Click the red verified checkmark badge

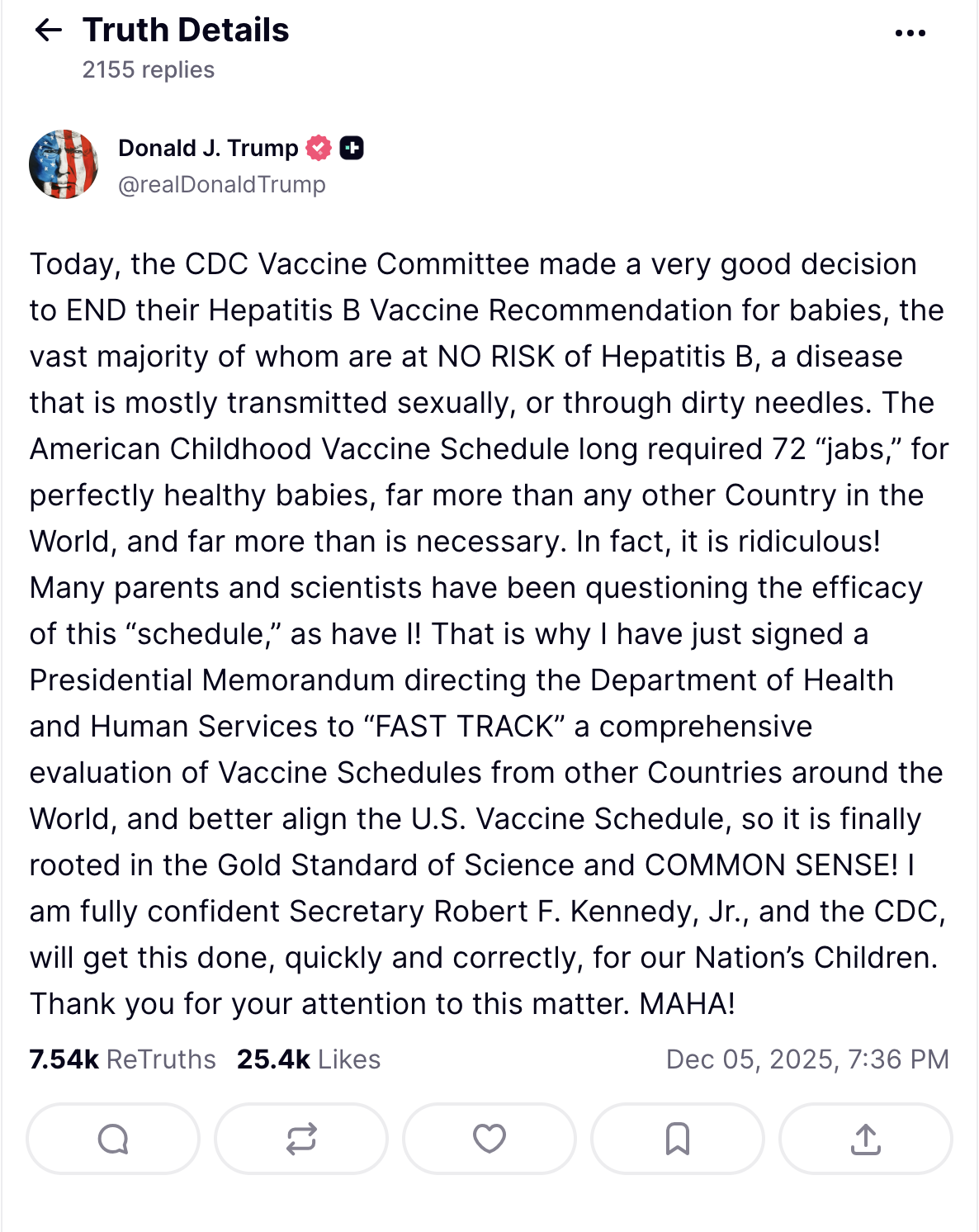(x=319, y=148)
